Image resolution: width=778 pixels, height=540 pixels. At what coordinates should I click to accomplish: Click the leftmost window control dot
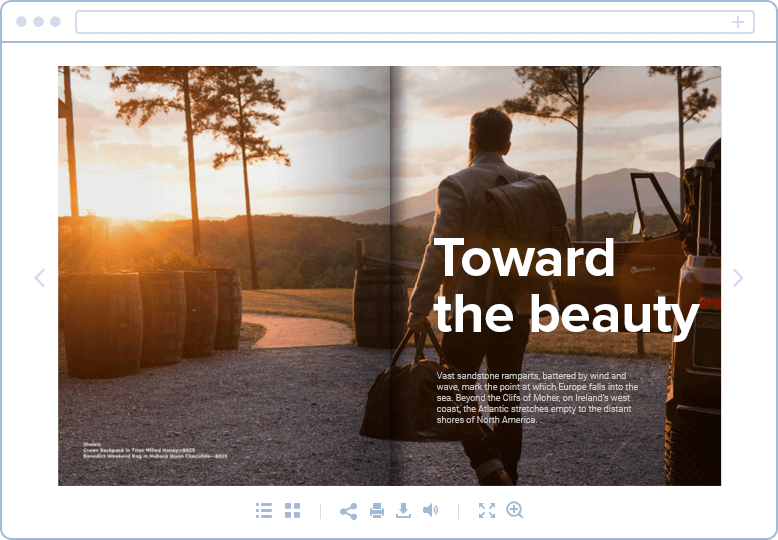pos(22,22)
